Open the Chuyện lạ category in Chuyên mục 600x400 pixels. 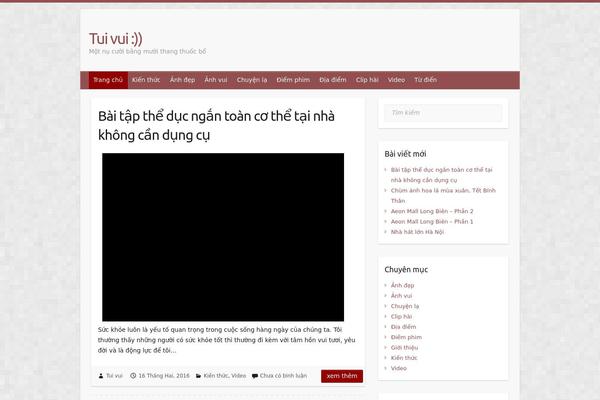coord(405,306)
